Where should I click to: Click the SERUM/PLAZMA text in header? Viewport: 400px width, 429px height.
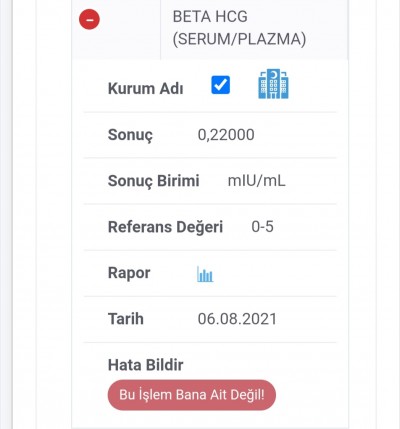[x=239, y=39]
